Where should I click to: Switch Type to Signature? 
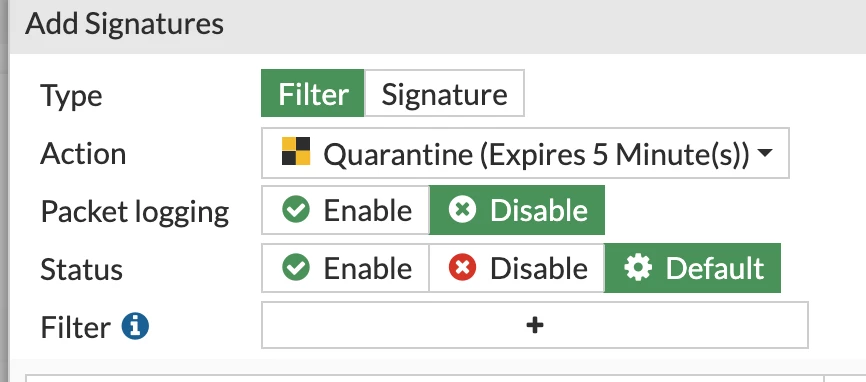click(444, 93)
